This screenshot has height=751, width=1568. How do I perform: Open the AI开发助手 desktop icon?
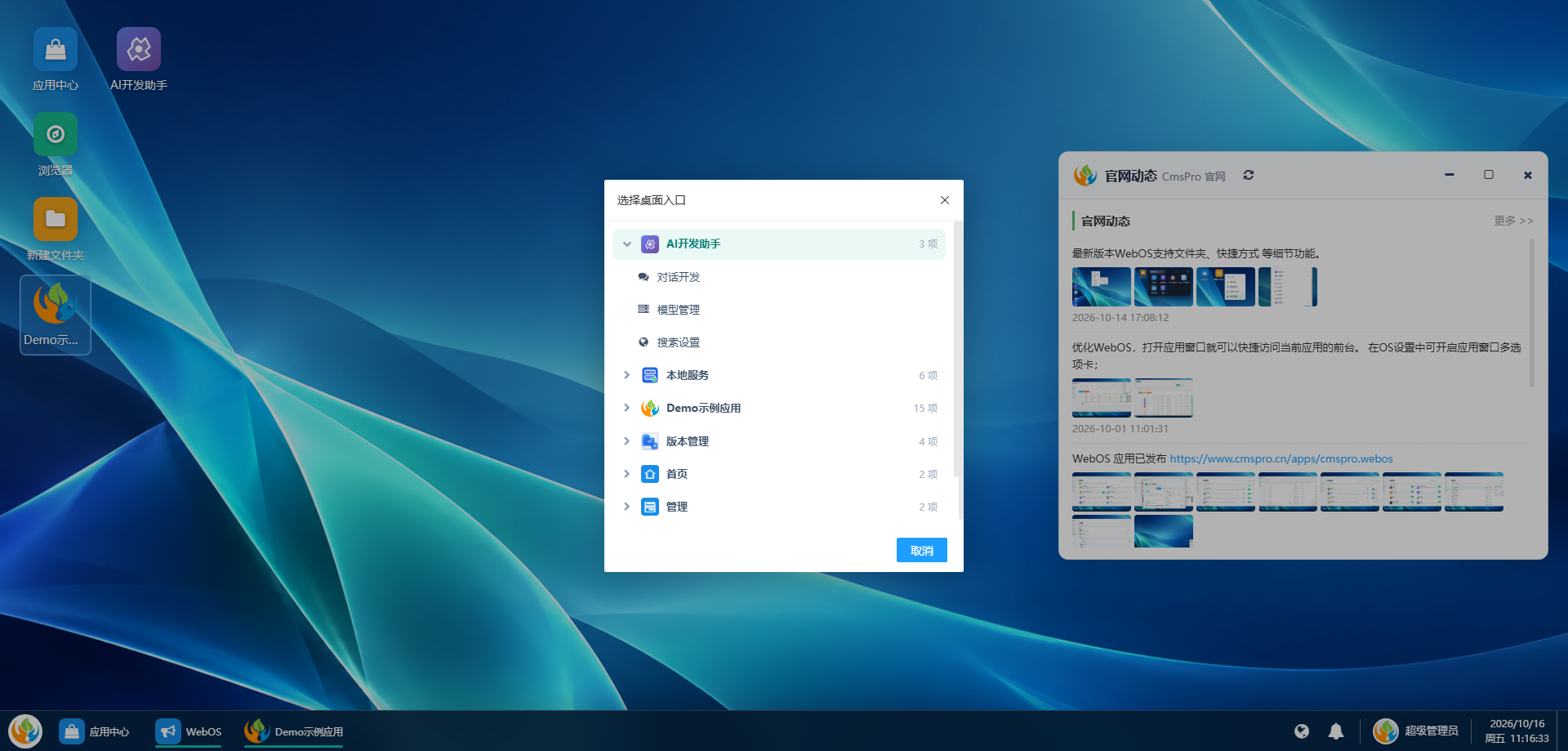click(139, 59)
